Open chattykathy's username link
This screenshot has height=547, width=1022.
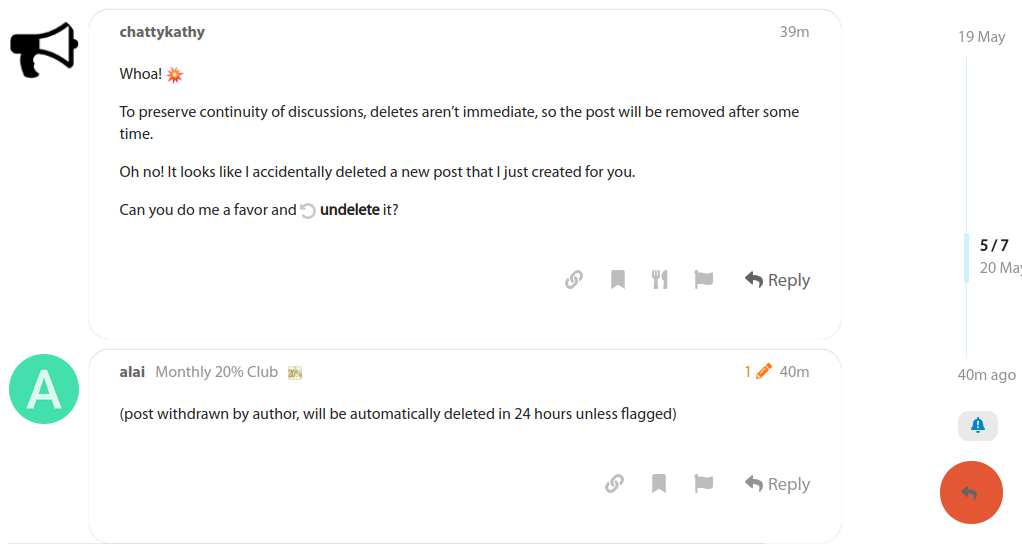pyautogui.click(x=162, y=32)
